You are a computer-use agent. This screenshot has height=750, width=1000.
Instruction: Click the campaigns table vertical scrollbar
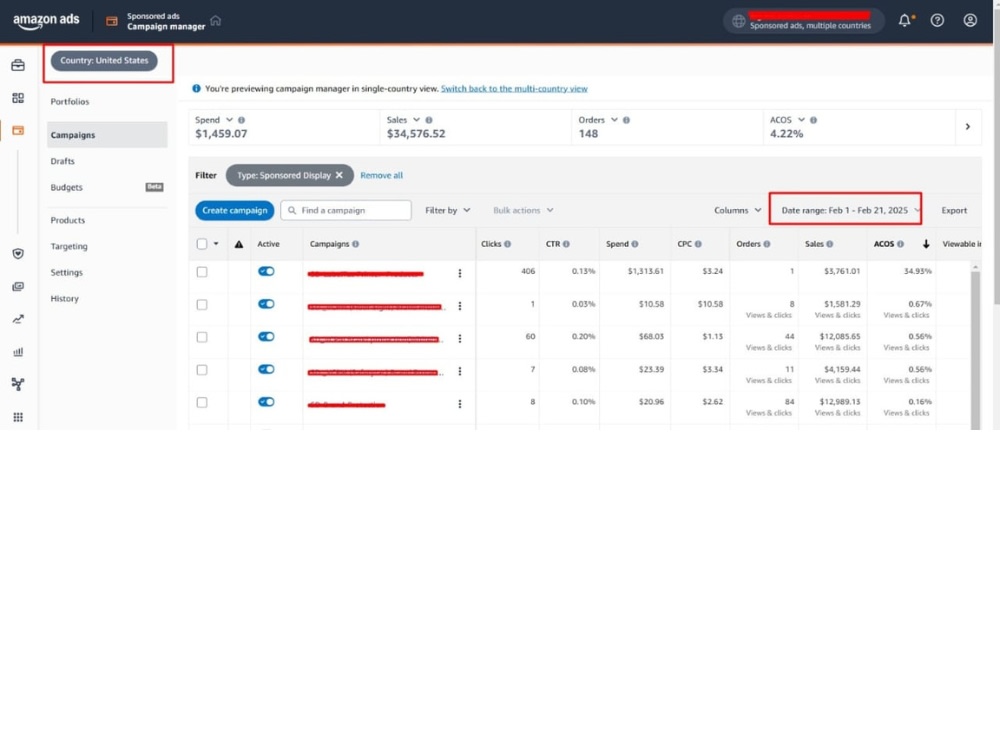[975, 348]
